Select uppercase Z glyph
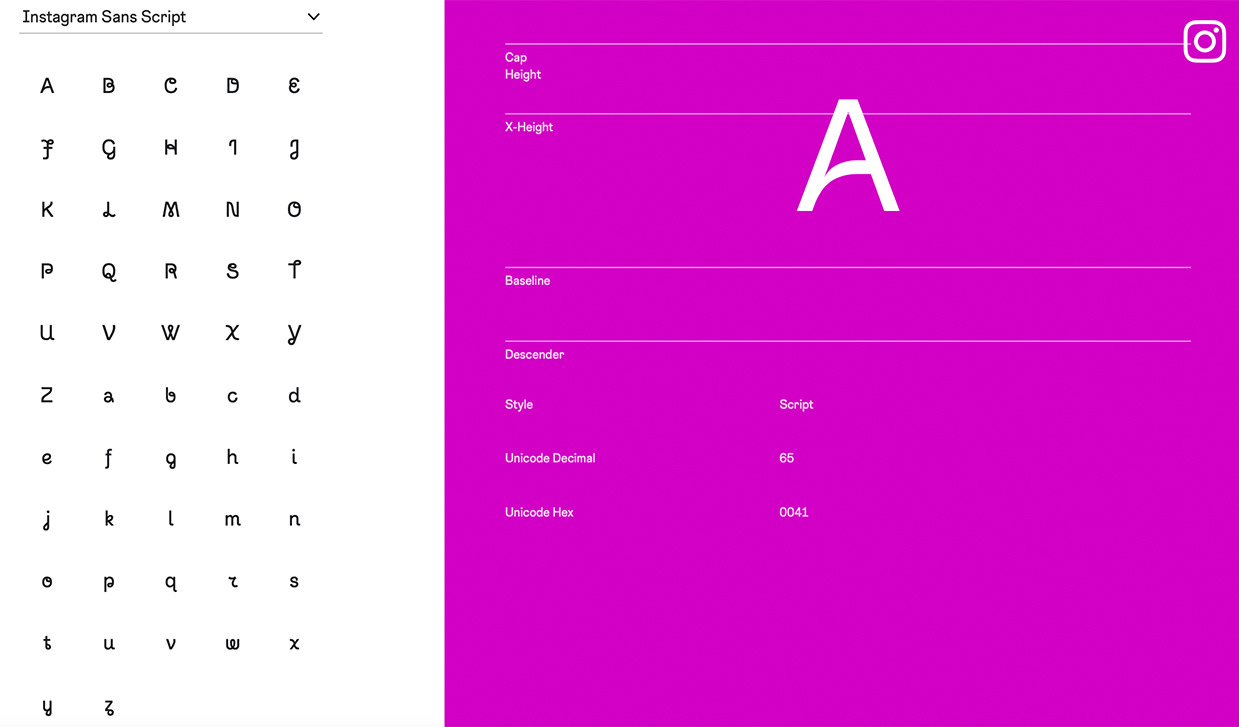This screenshot has width=1239, height=727. click(x=47, y=395)
